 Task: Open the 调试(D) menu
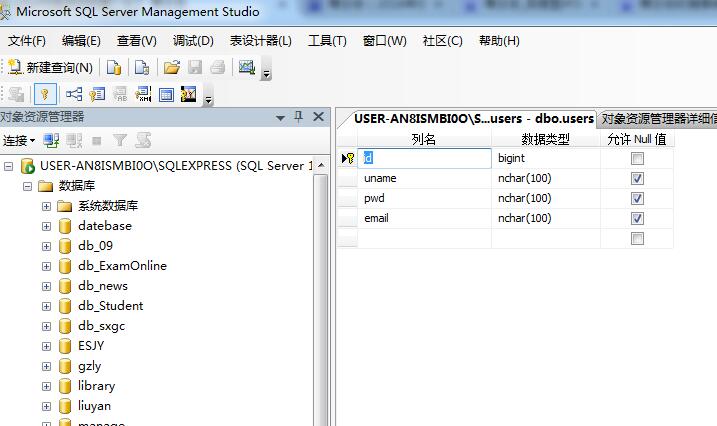click(x=193, y=41)
